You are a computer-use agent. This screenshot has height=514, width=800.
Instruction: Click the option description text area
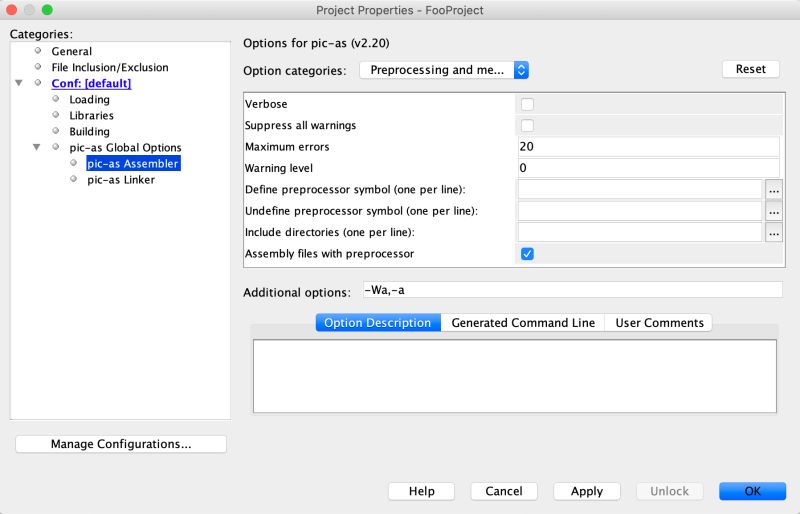[515, 376]
